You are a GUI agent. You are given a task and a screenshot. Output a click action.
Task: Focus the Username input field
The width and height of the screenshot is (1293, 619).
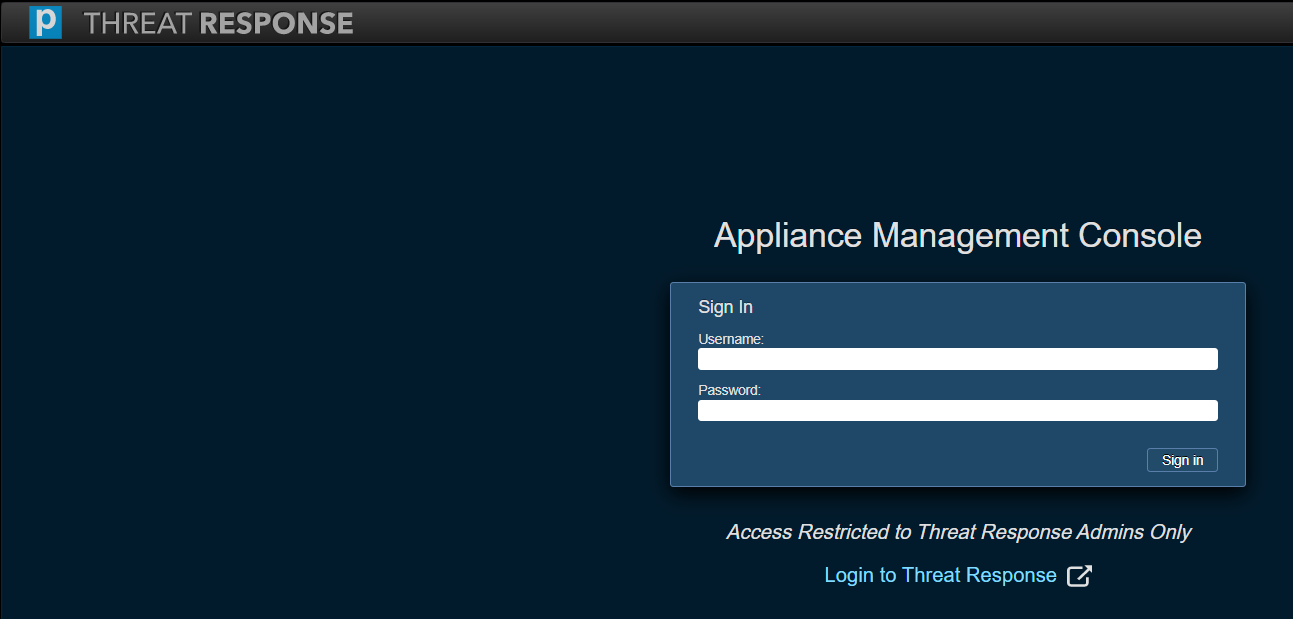(x=957, y=359)
